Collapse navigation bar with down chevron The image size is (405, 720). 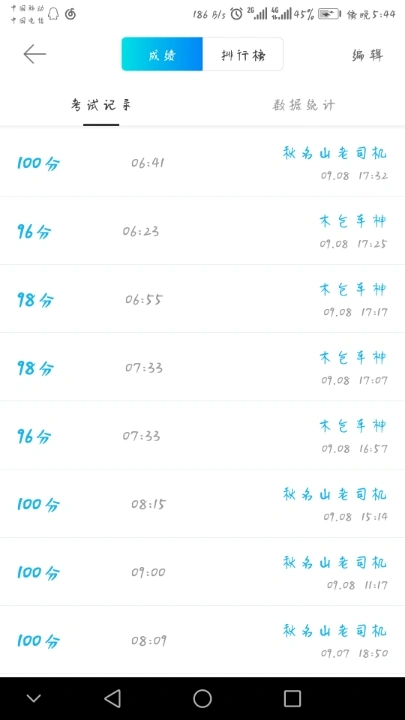(x=34, y=698)
